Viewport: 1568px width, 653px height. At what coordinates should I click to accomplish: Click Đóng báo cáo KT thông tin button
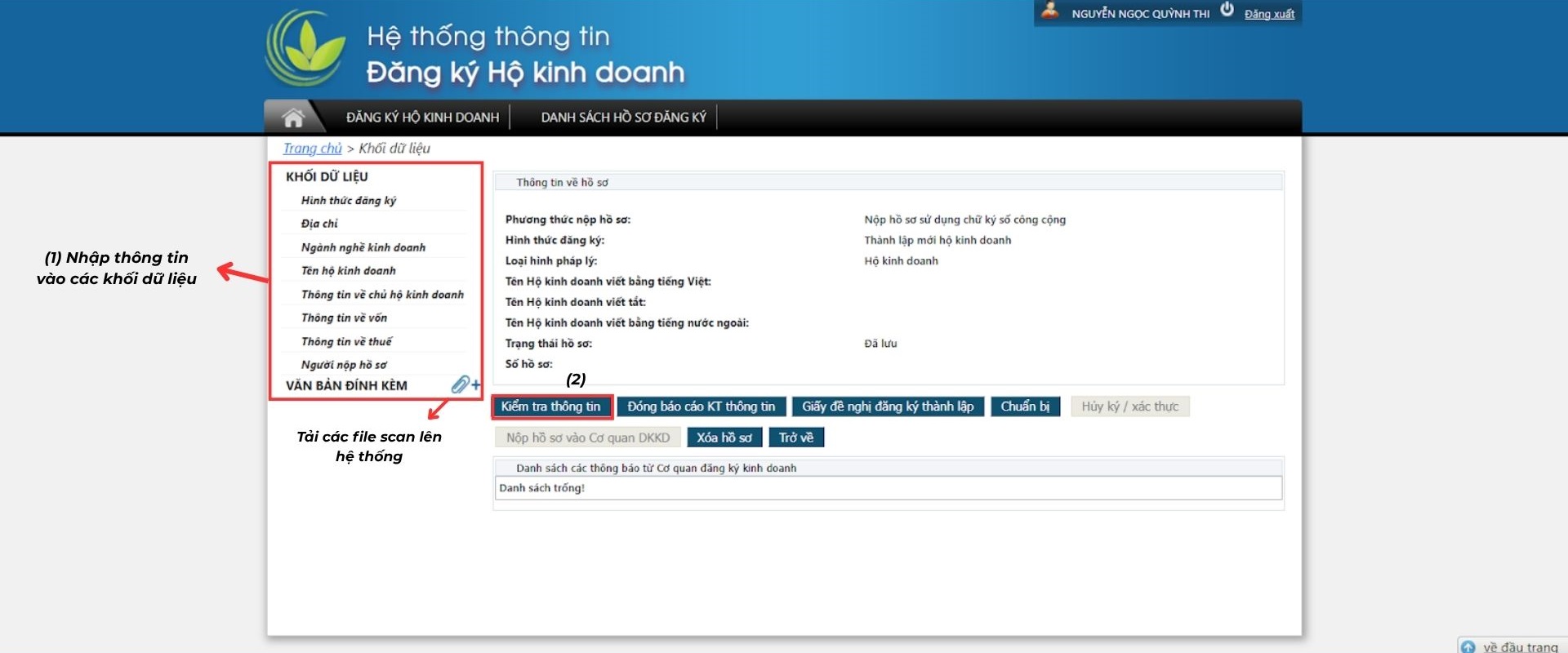pyautogui.click(x=701, y=406)
